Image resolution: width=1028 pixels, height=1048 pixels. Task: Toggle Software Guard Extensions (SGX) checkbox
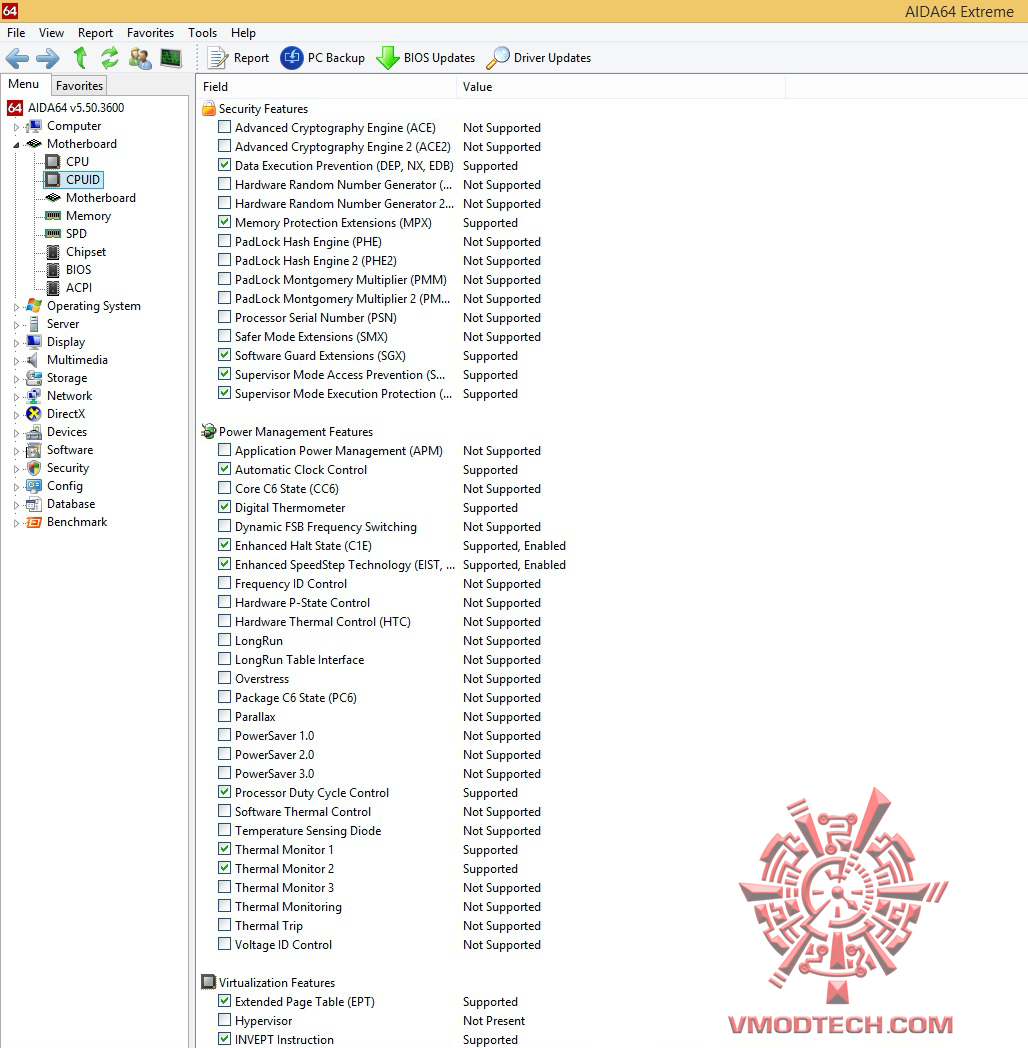click(x=225, y=354)
